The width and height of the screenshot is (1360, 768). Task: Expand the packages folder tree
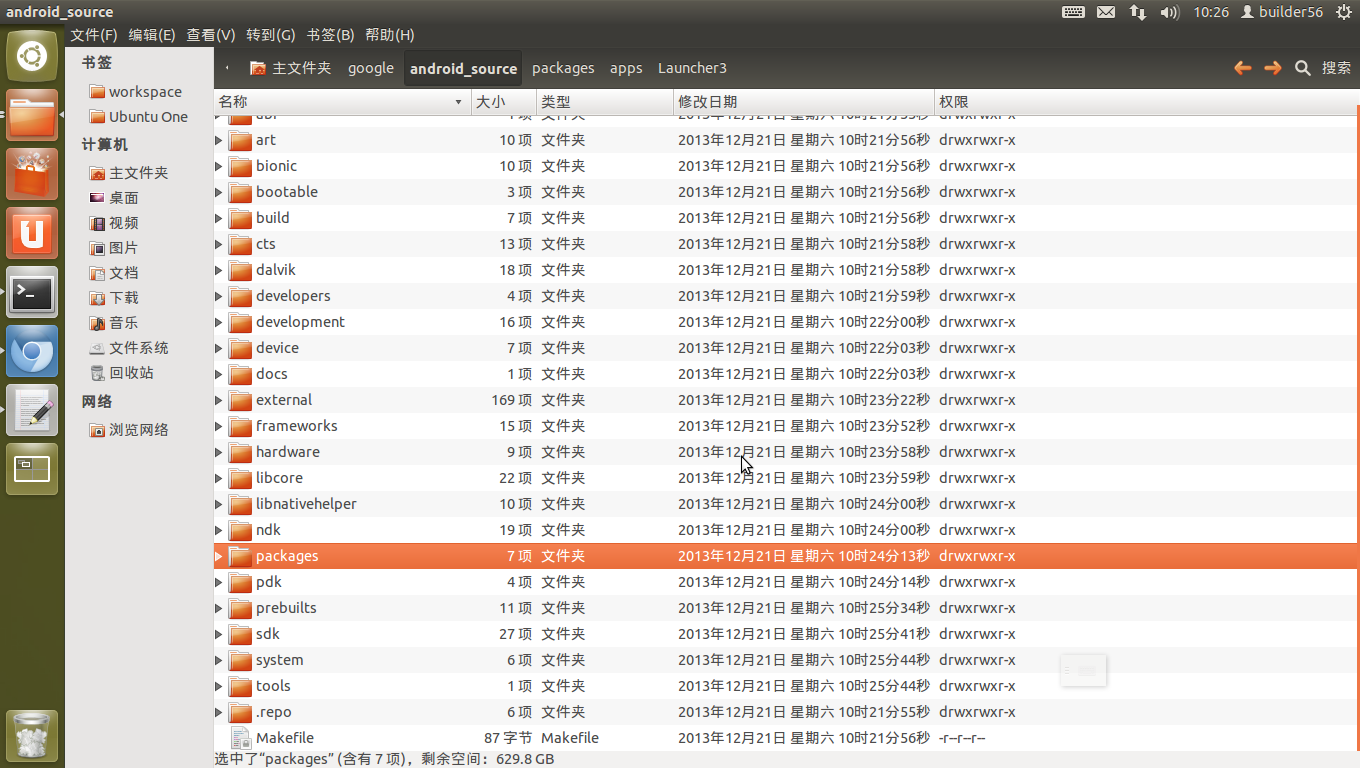pos(219,556)
